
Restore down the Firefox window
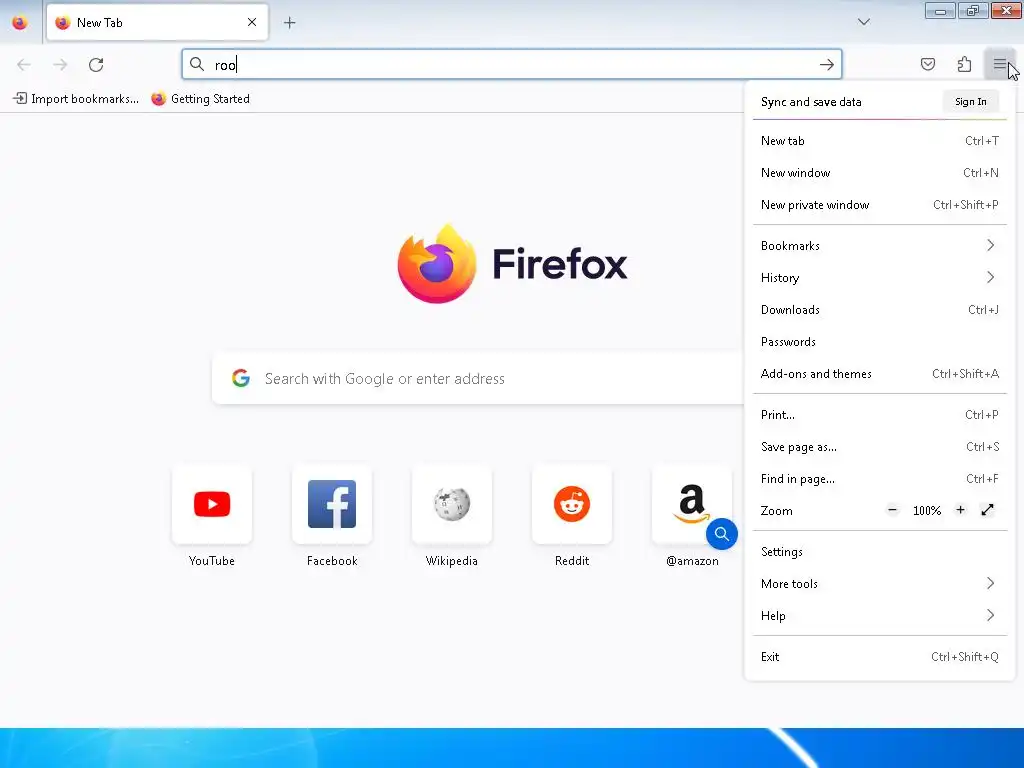tap(973, 11)
